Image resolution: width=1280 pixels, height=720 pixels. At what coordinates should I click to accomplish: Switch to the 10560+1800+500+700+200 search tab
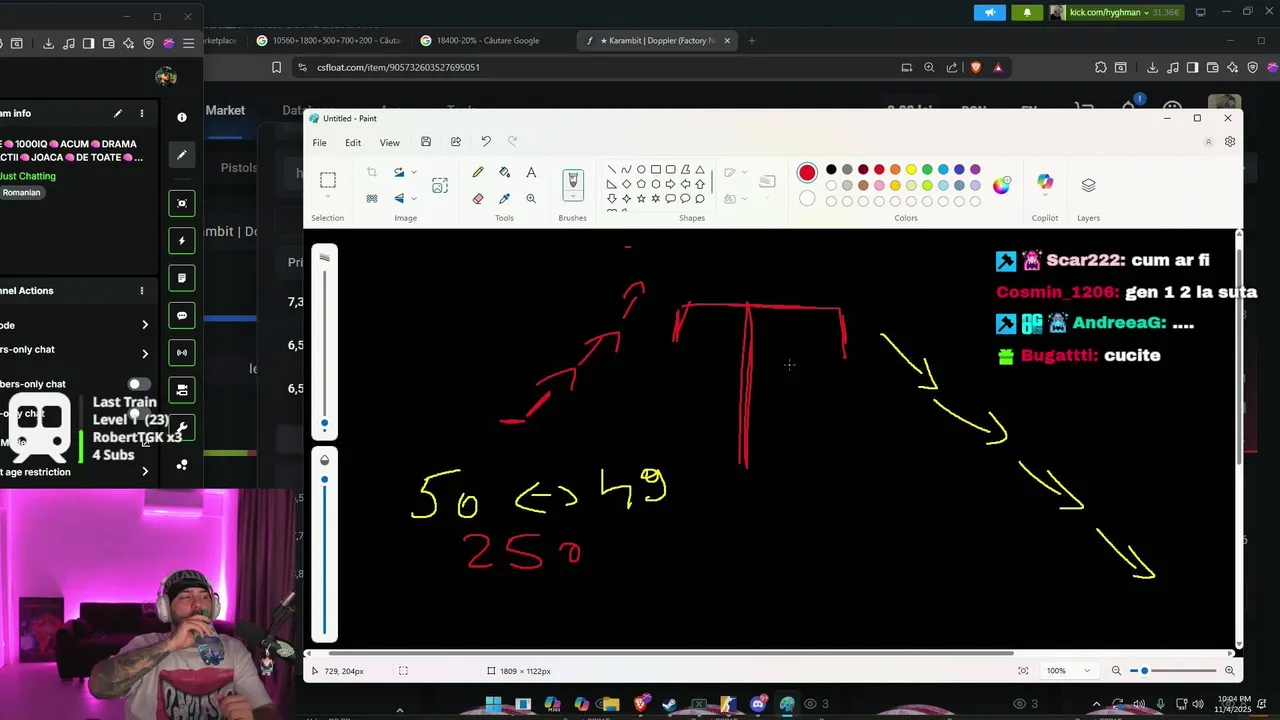click(328, 41)
